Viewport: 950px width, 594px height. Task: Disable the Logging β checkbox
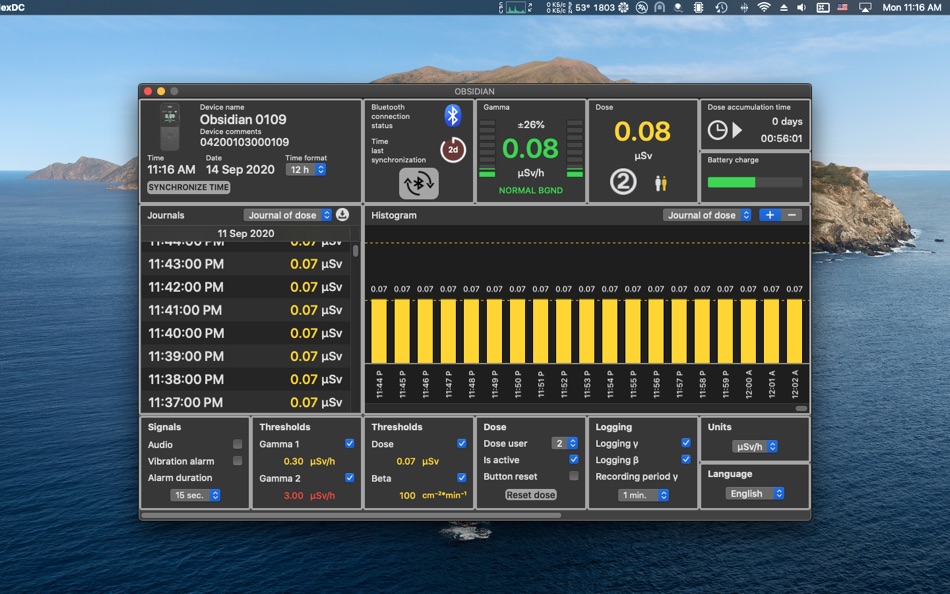(x=685, y=460)
